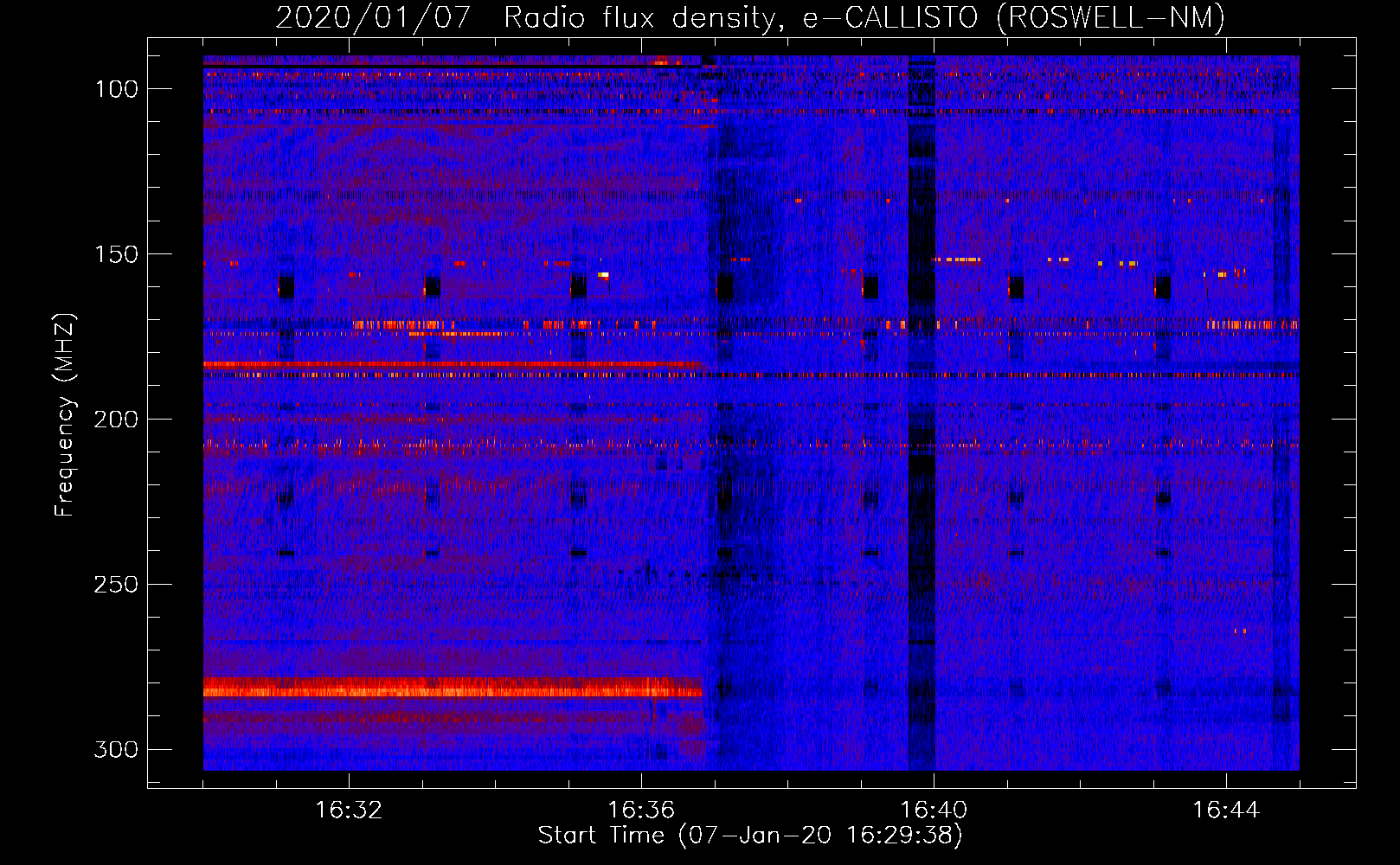
Task: Click the frequency tick label '100'
Action: point(117,89)
